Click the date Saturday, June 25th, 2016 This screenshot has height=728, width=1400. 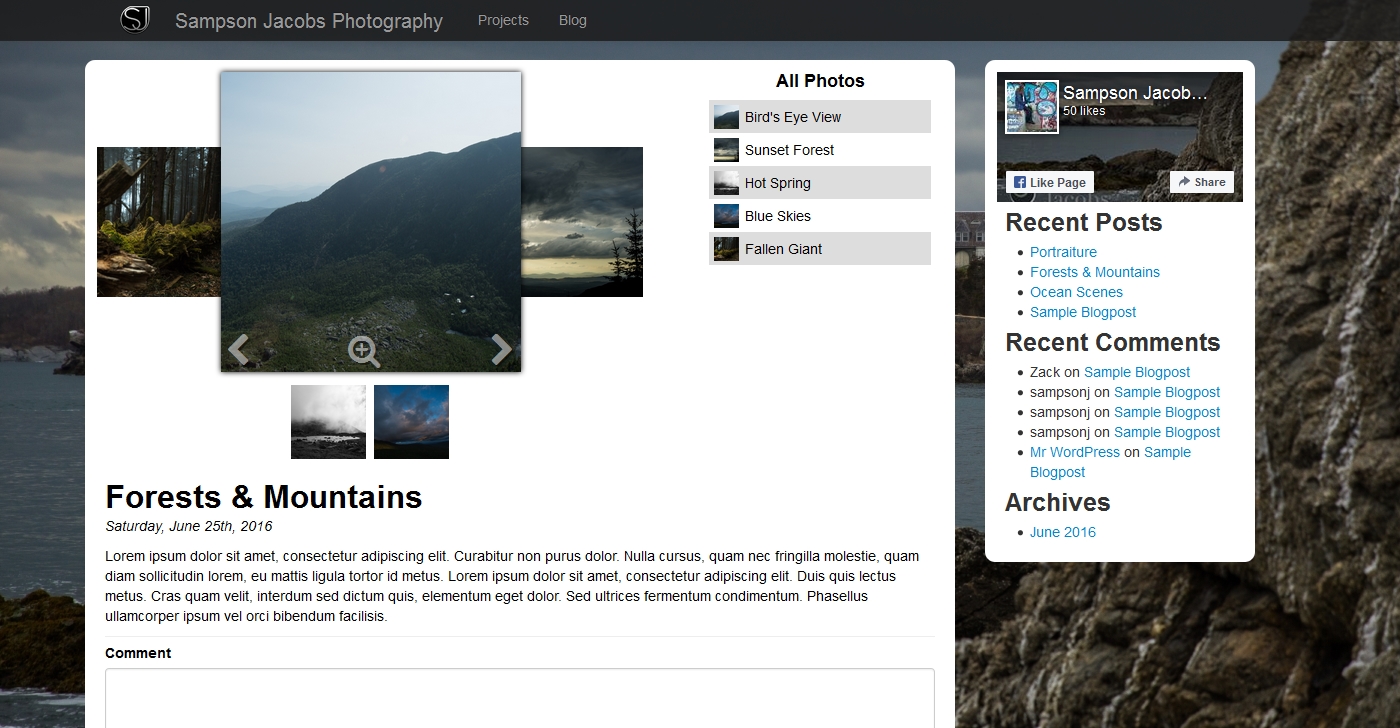tap(189, 526)
